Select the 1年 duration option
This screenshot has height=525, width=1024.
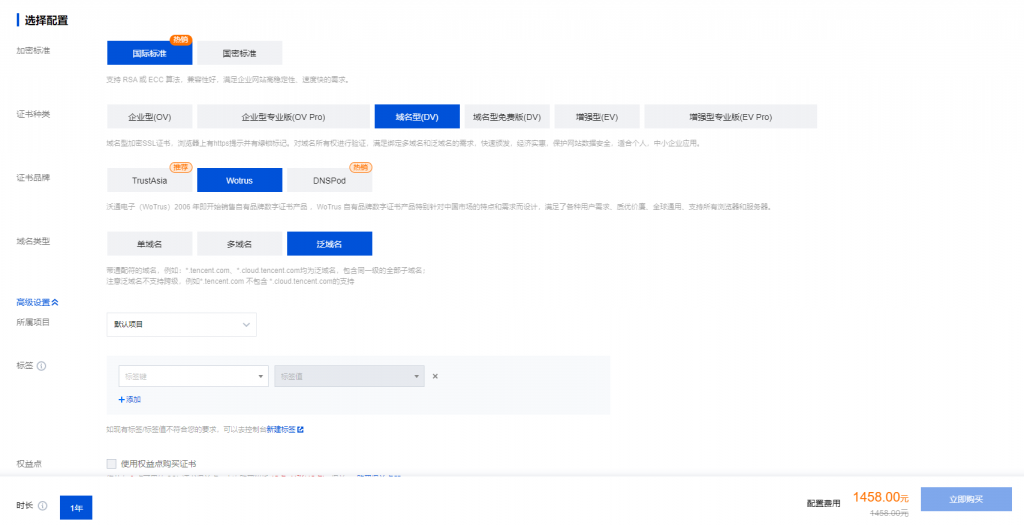coord(76,508)
